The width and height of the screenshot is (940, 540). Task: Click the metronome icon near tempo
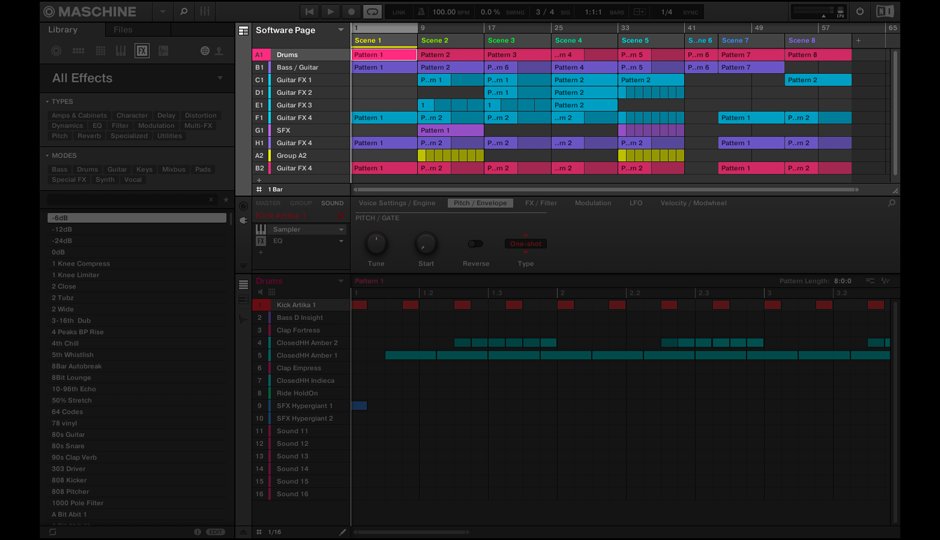[422, 11]
